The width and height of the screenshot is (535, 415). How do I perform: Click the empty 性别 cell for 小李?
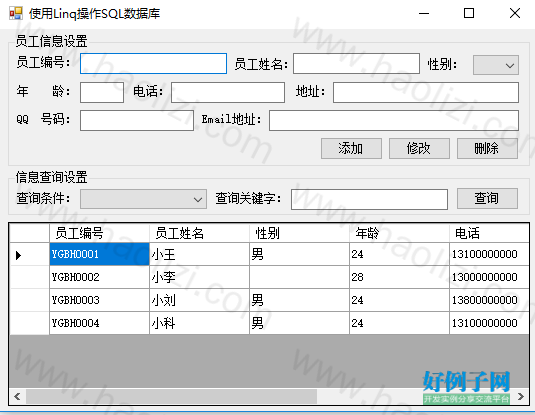pyautogui.click(x=299, y=277)
